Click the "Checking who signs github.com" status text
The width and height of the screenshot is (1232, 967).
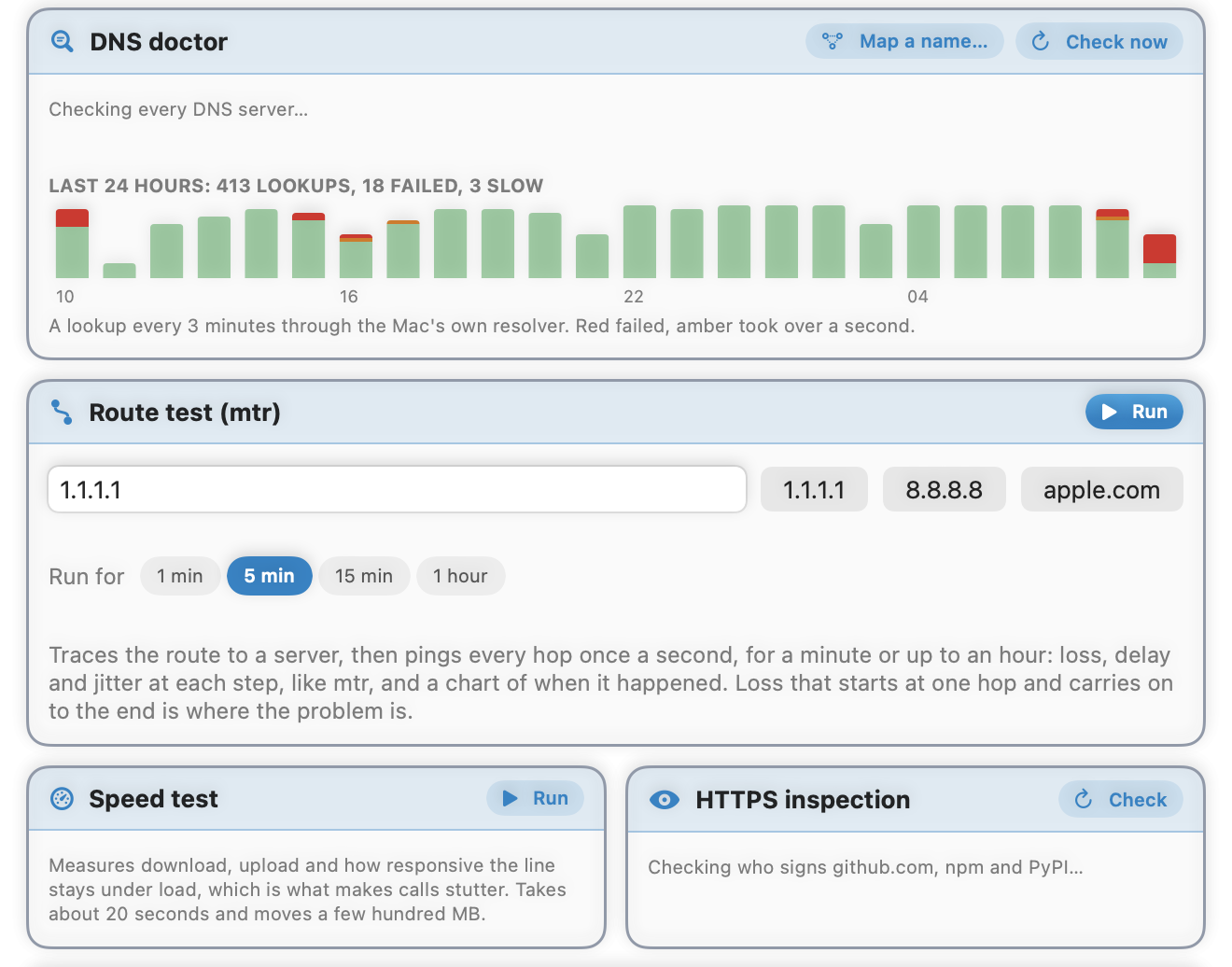[x=865, y=867]
